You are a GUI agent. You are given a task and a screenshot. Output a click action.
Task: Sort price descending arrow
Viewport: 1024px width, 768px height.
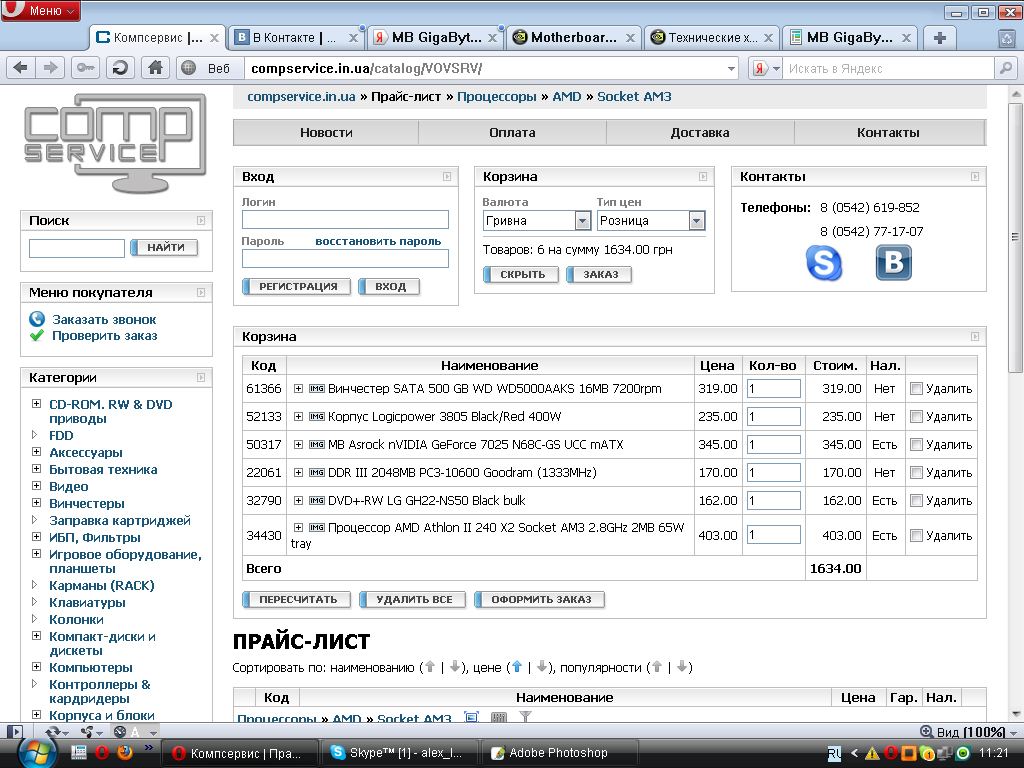(541, 667)
